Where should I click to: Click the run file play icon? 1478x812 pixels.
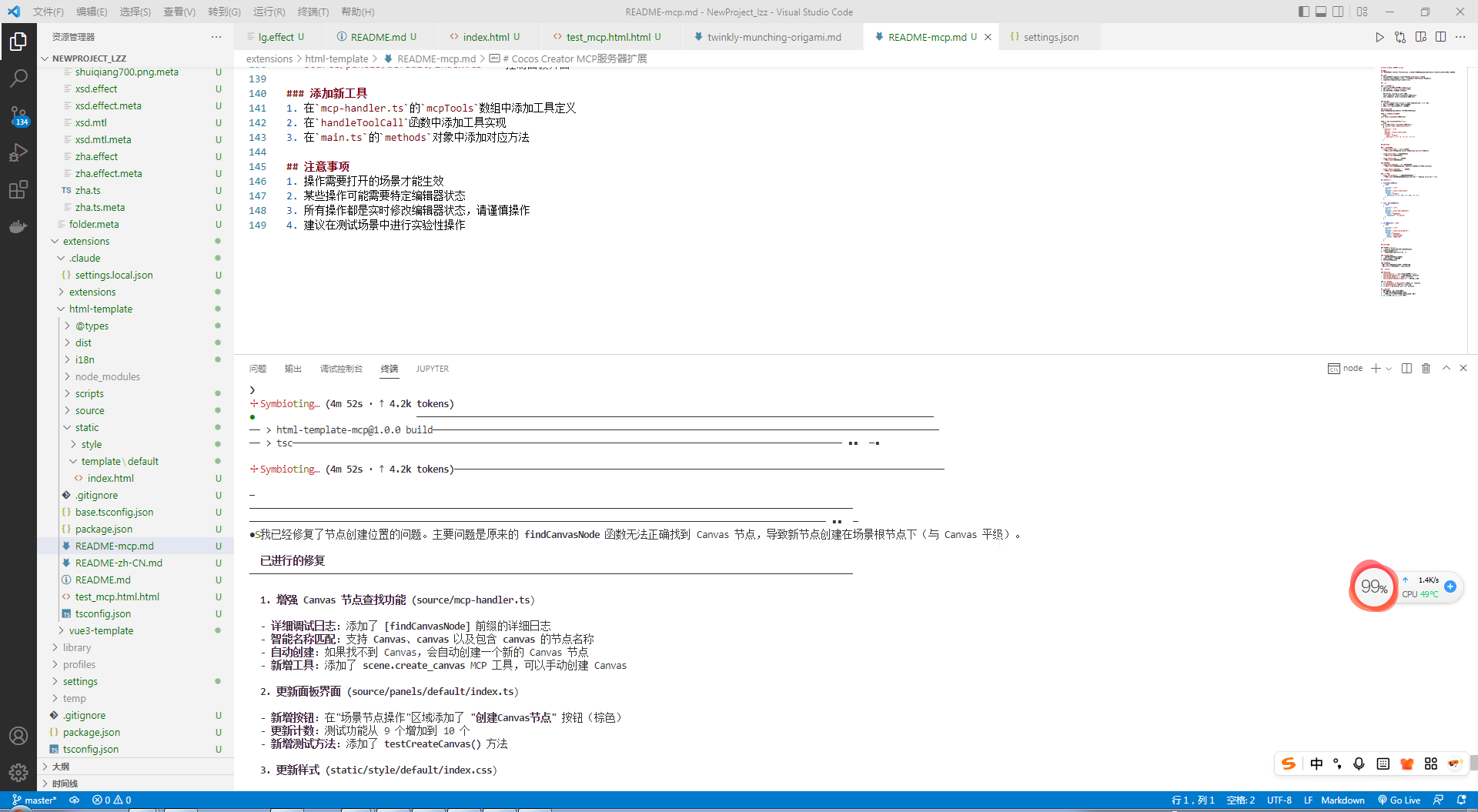click(x=1379, y=37)
